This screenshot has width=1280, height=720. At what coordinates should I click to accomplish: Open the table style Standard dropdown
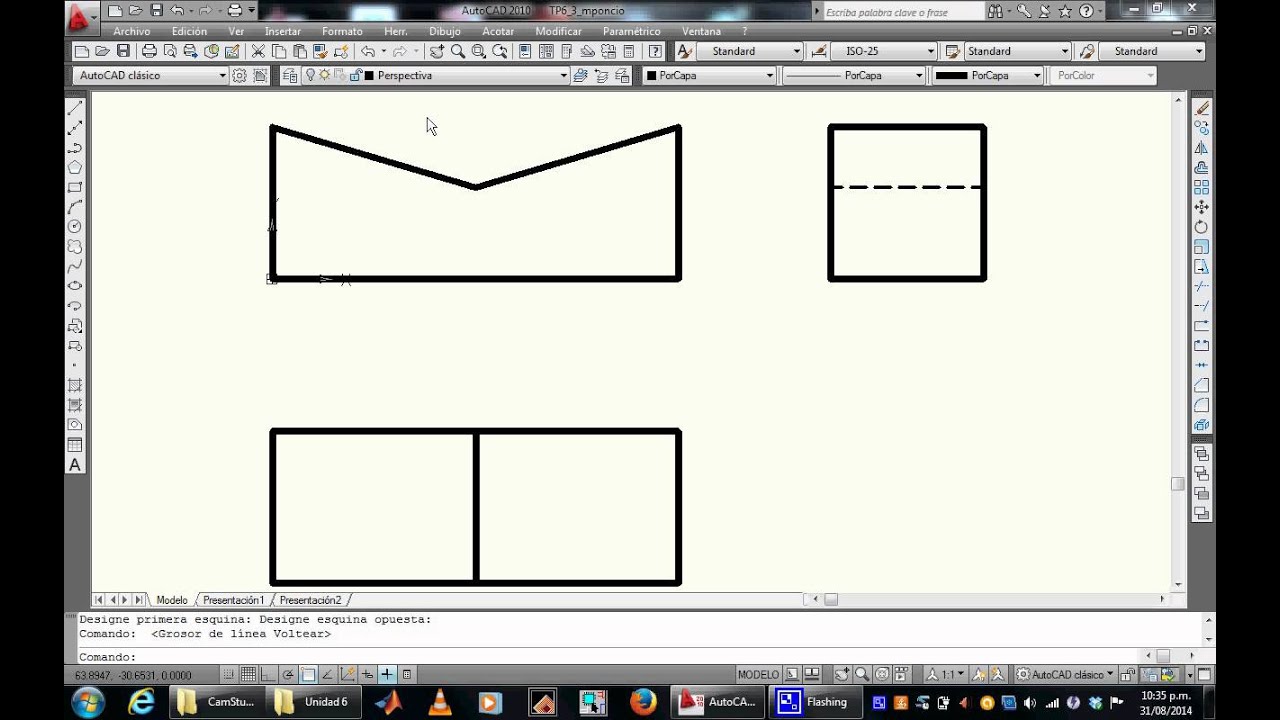[x=1017, y=51]
